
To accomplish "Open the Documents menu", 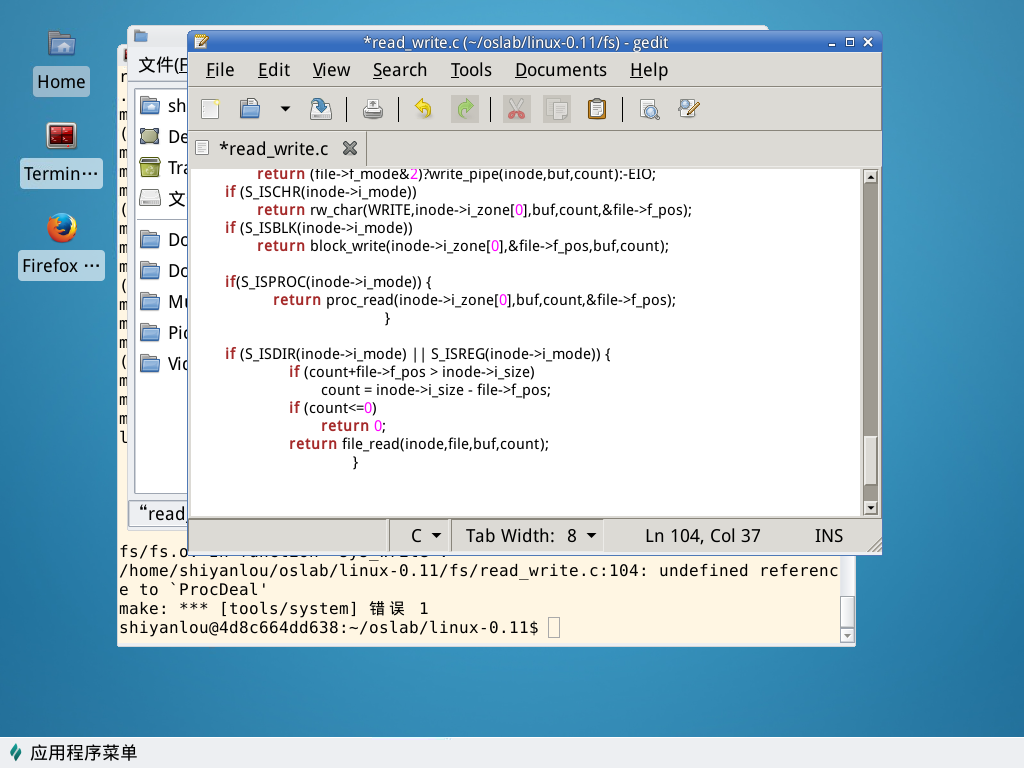I will 560,70.
